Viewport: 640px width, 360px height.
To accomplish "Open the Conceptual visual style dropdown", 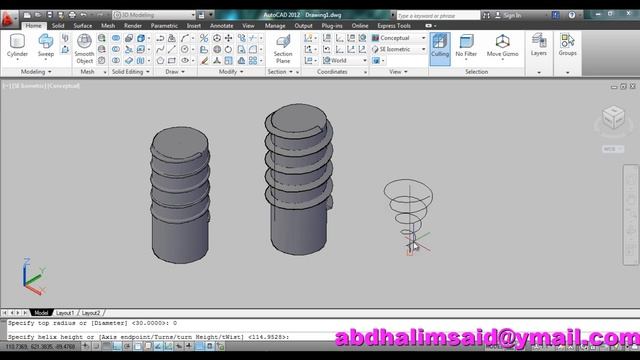I will tap(399, 38).
